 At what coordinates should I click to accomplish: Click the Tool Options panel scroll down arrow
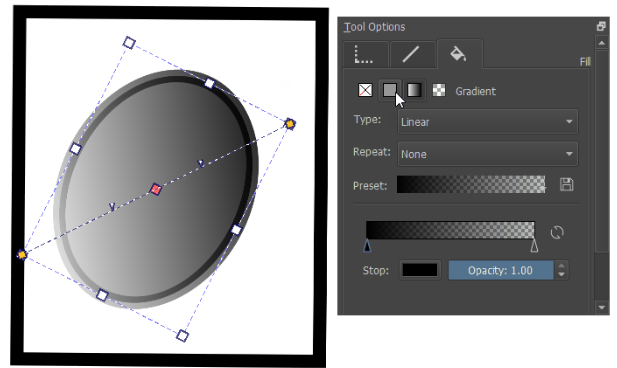point(601,307)
